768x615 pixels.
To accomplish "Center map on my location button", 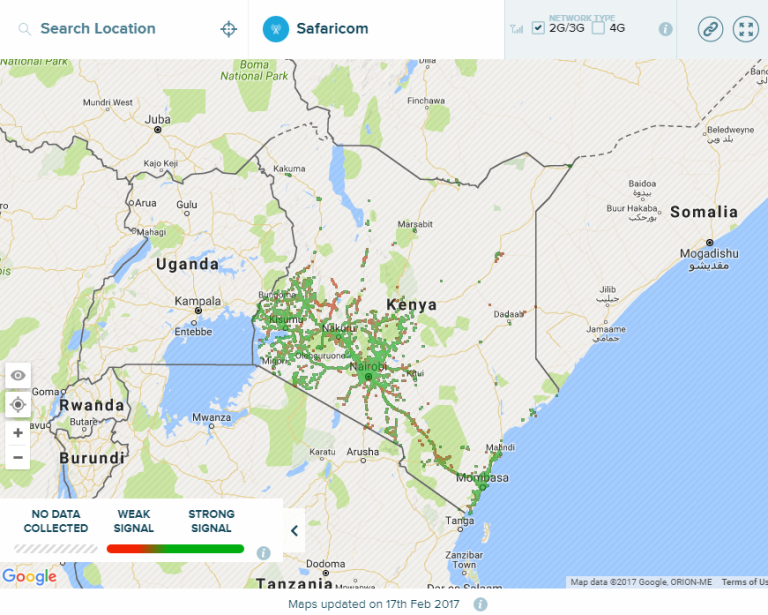I will pyautogui.click(x=18, y=404).
